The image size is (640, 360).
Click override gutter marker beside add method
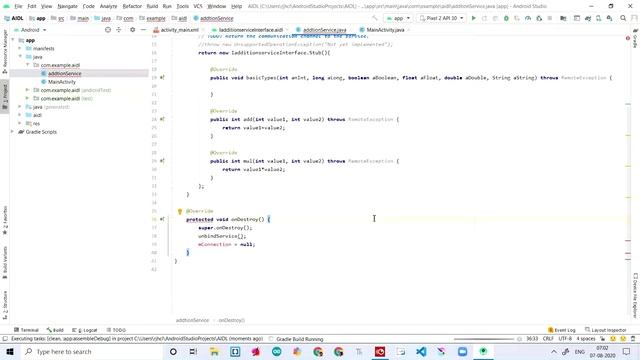162,119
